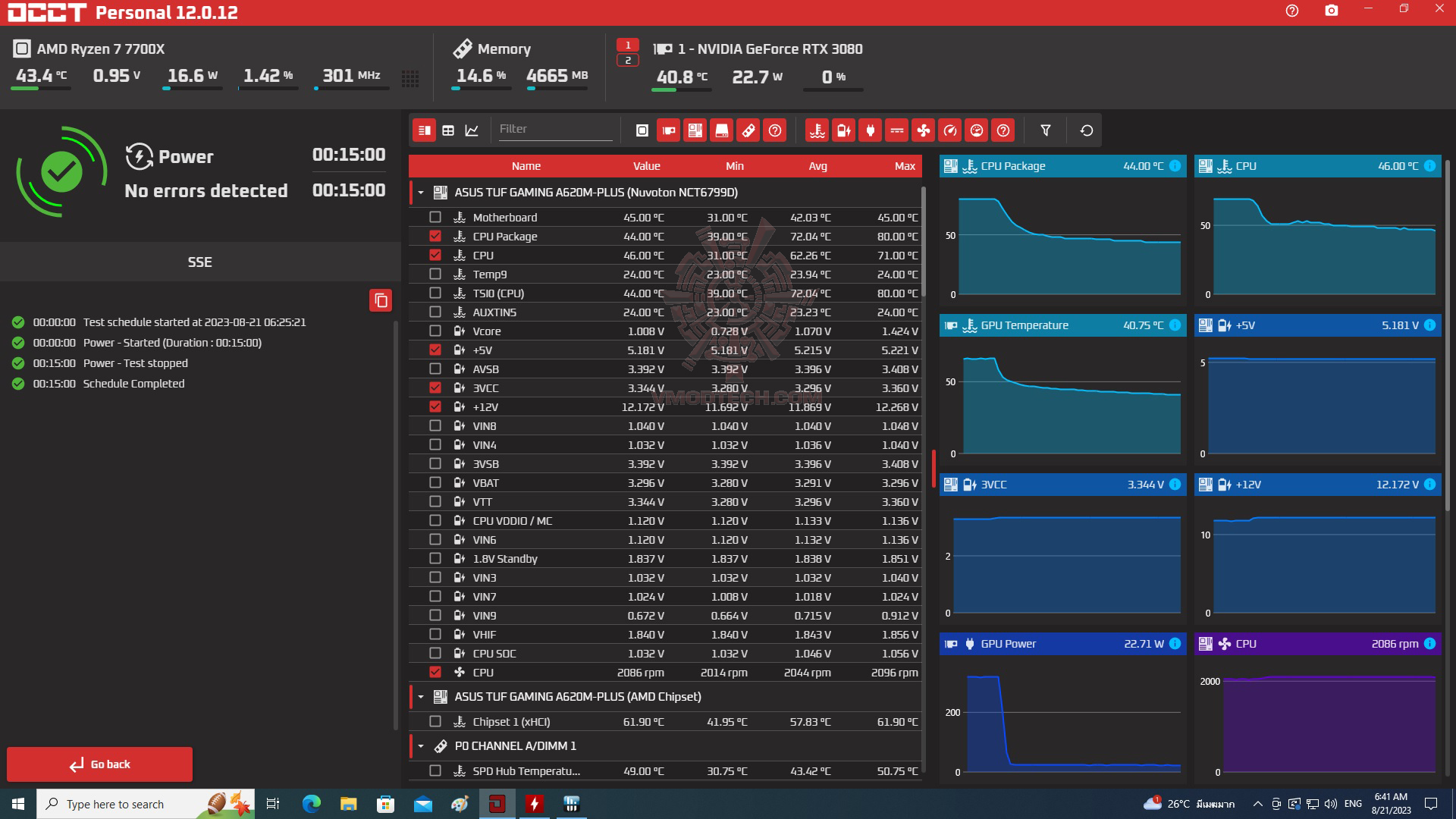
Task: Click the filter icon in toolbar
Action: pyautogui.click(x=1045, y=130)
